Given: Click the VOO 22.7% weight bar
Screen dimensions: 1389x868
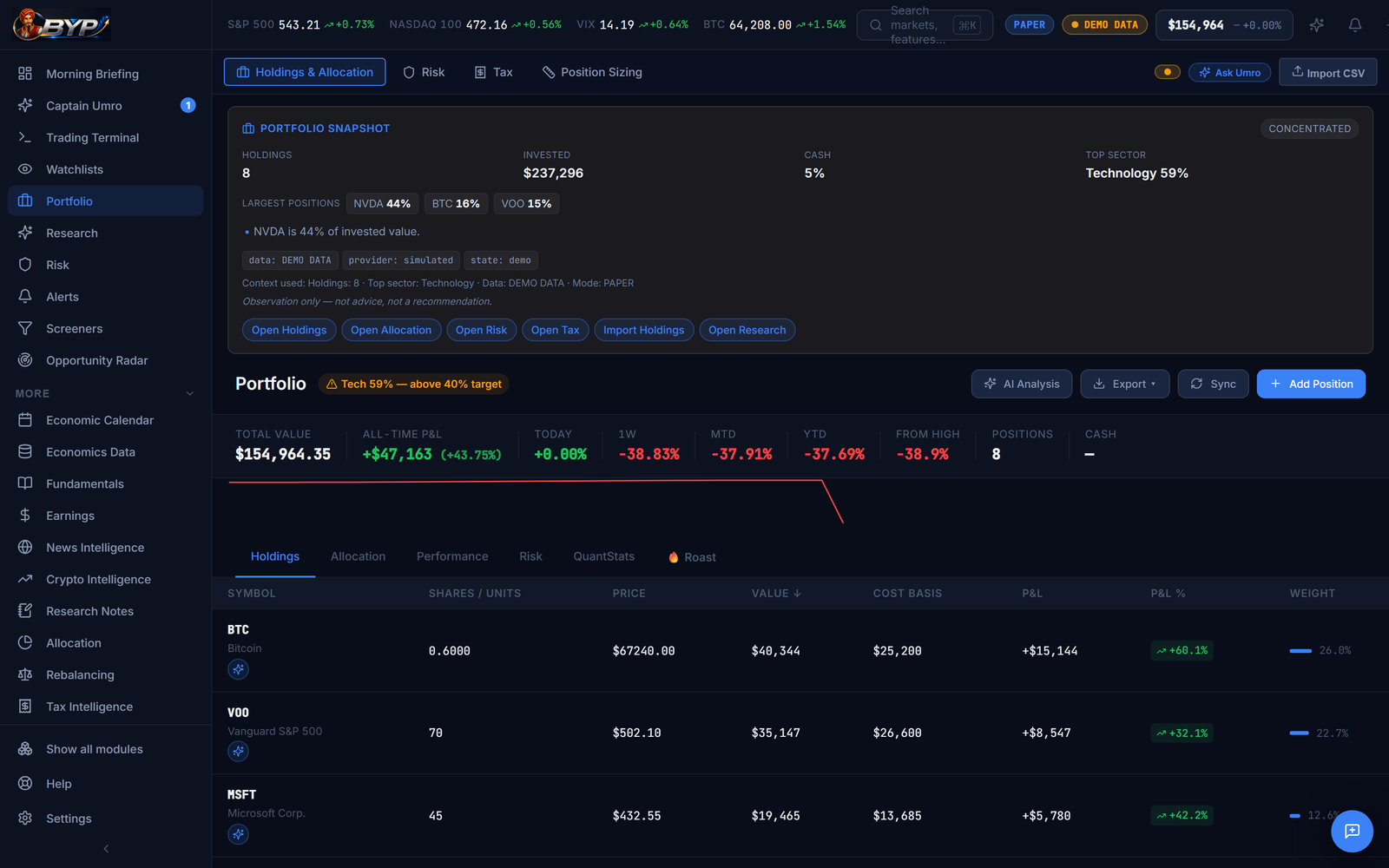Looking at the screenshot, I should point(1299,733).
